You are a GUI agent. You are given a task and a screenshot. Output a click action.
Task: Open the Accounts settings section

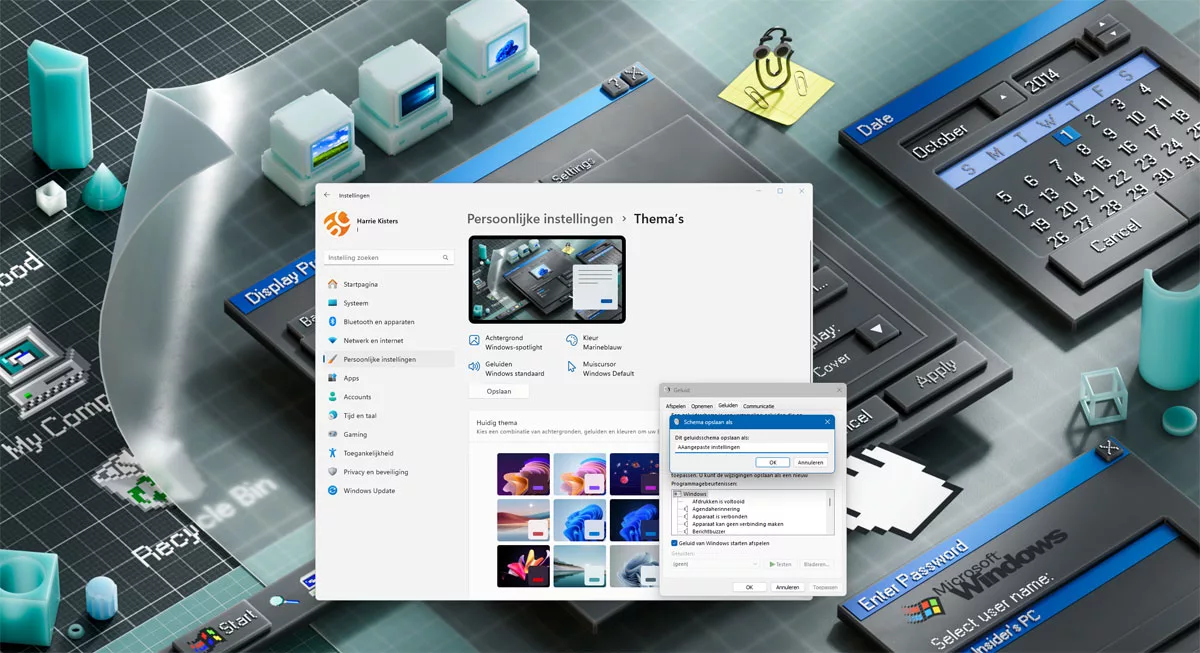coord(389,397)
